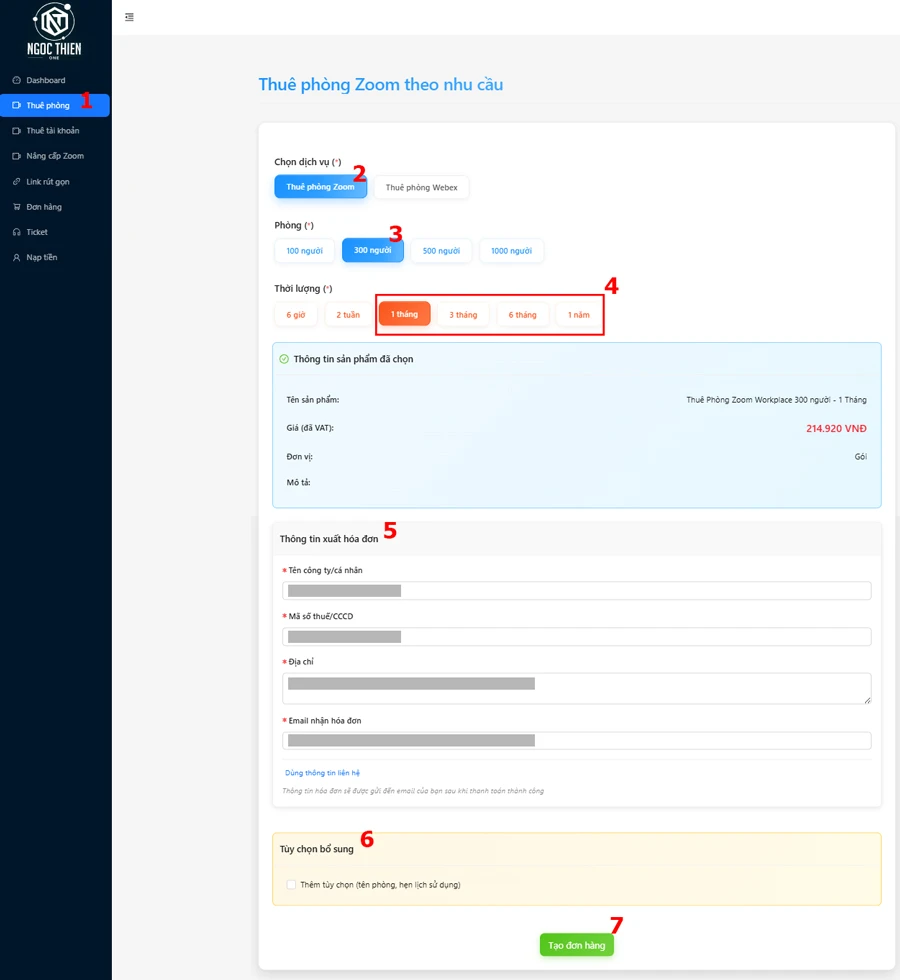Click the Nâng cấp Zoom sidebar icon
900x980 pixels.
(x=16, y=156)
